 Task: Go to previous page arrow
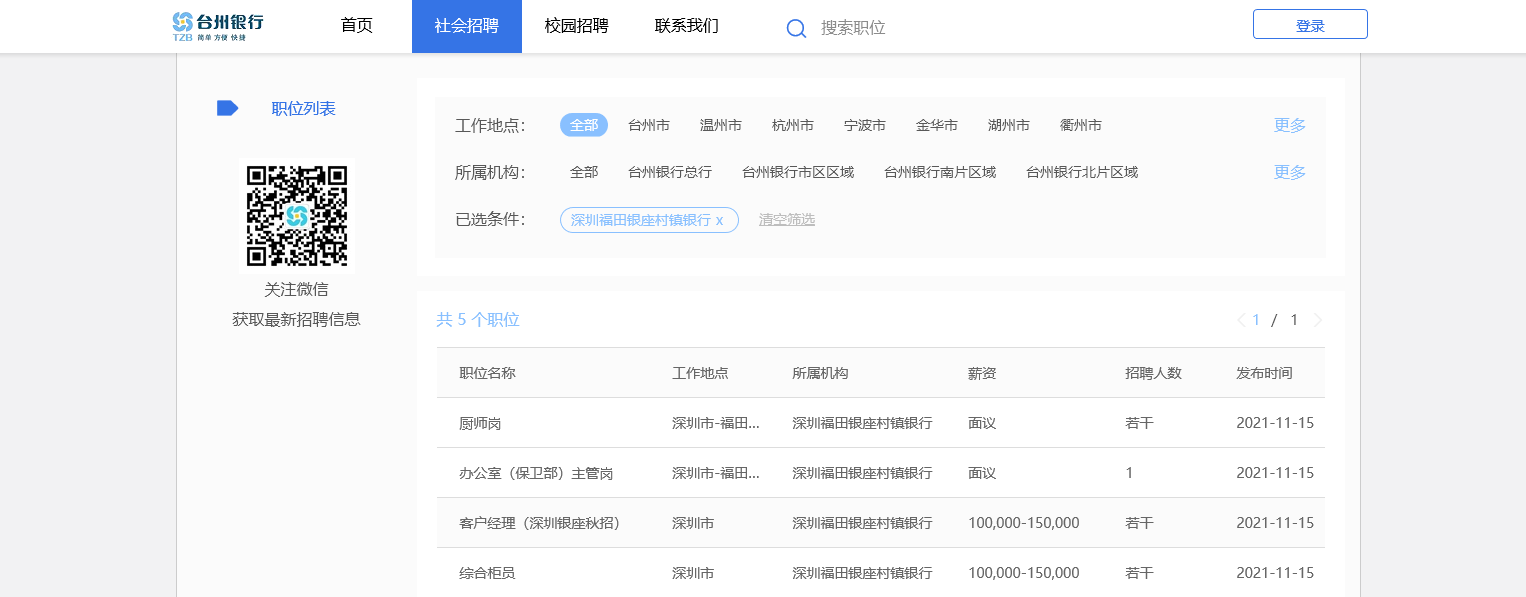click(x=1241, y=320)
